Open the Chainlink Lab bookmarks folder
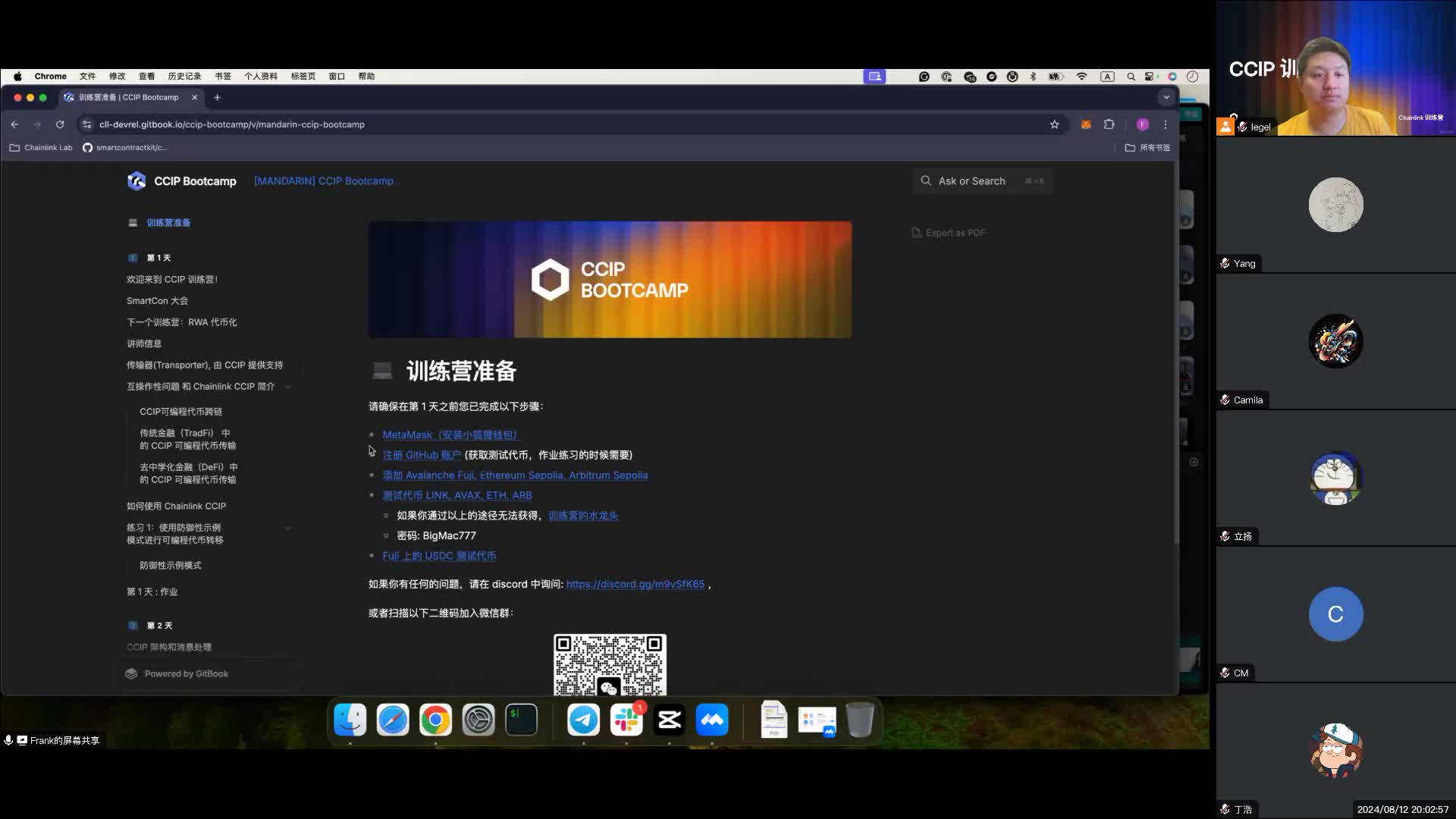 [x=41, y=148]
